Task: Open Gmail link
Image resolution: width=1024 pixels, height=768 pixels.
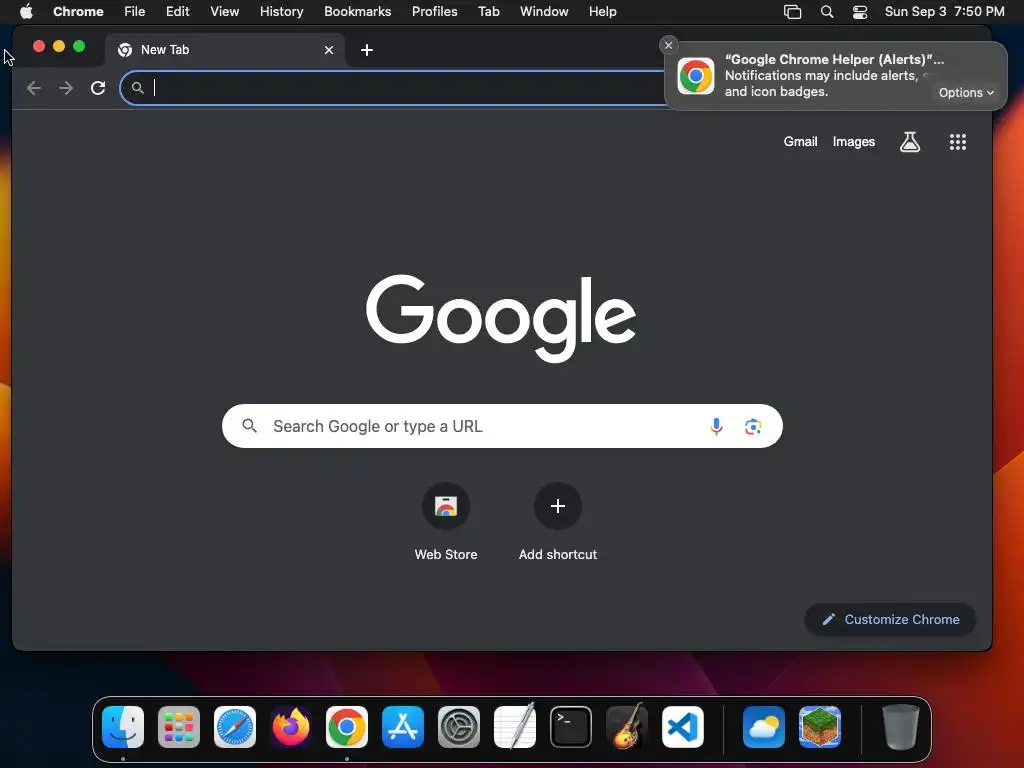Action: (800, 142)
